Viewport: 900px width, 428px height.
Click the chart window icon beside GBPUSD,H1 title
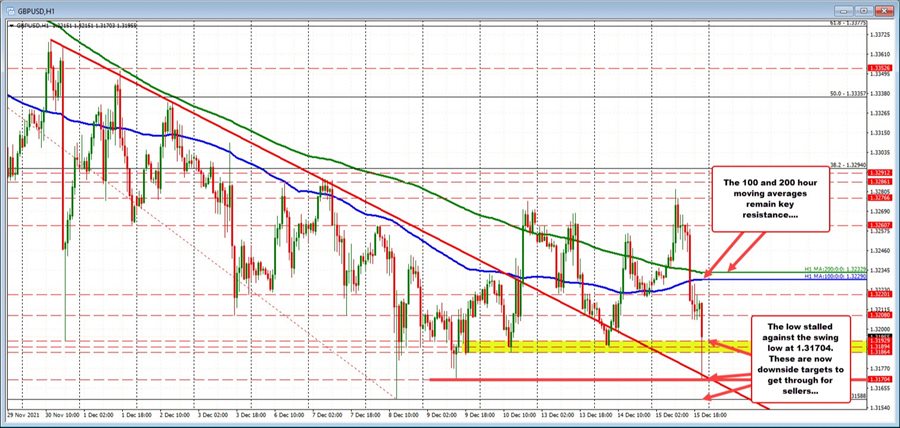(x=10, y=10)
